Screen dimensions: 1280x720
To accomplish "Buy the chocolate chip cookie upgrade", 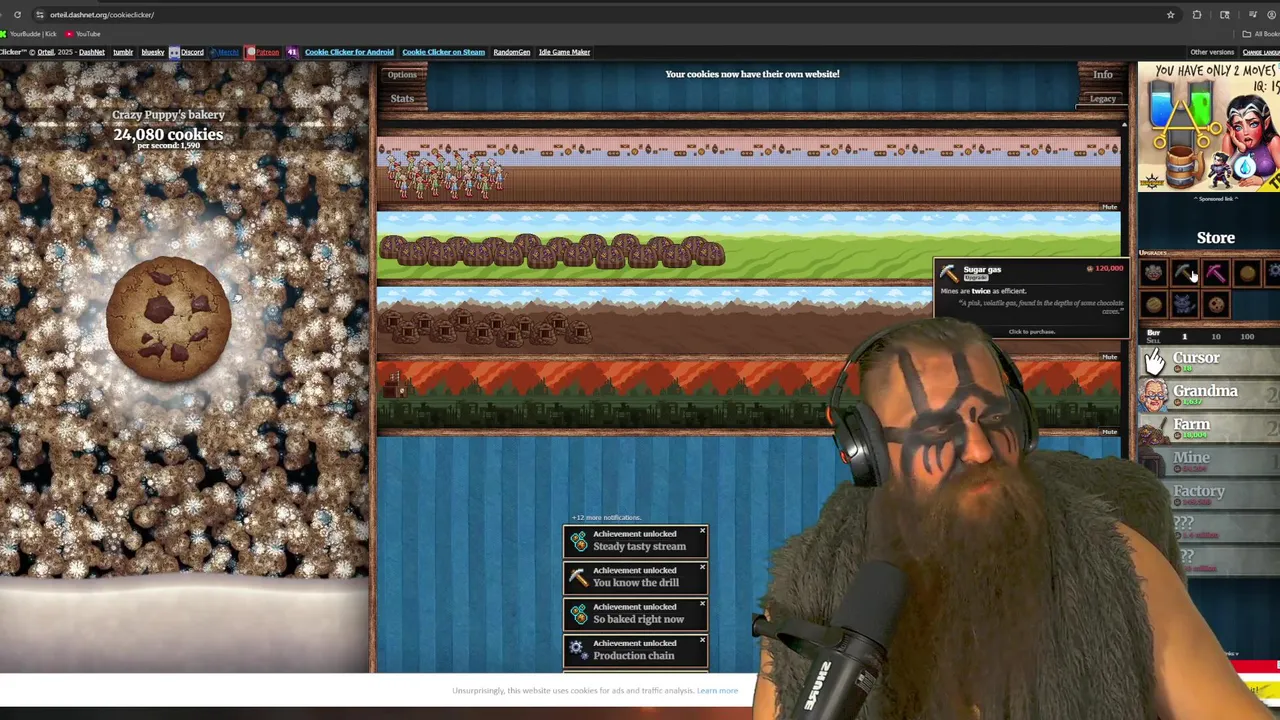I will point(1215,304).
